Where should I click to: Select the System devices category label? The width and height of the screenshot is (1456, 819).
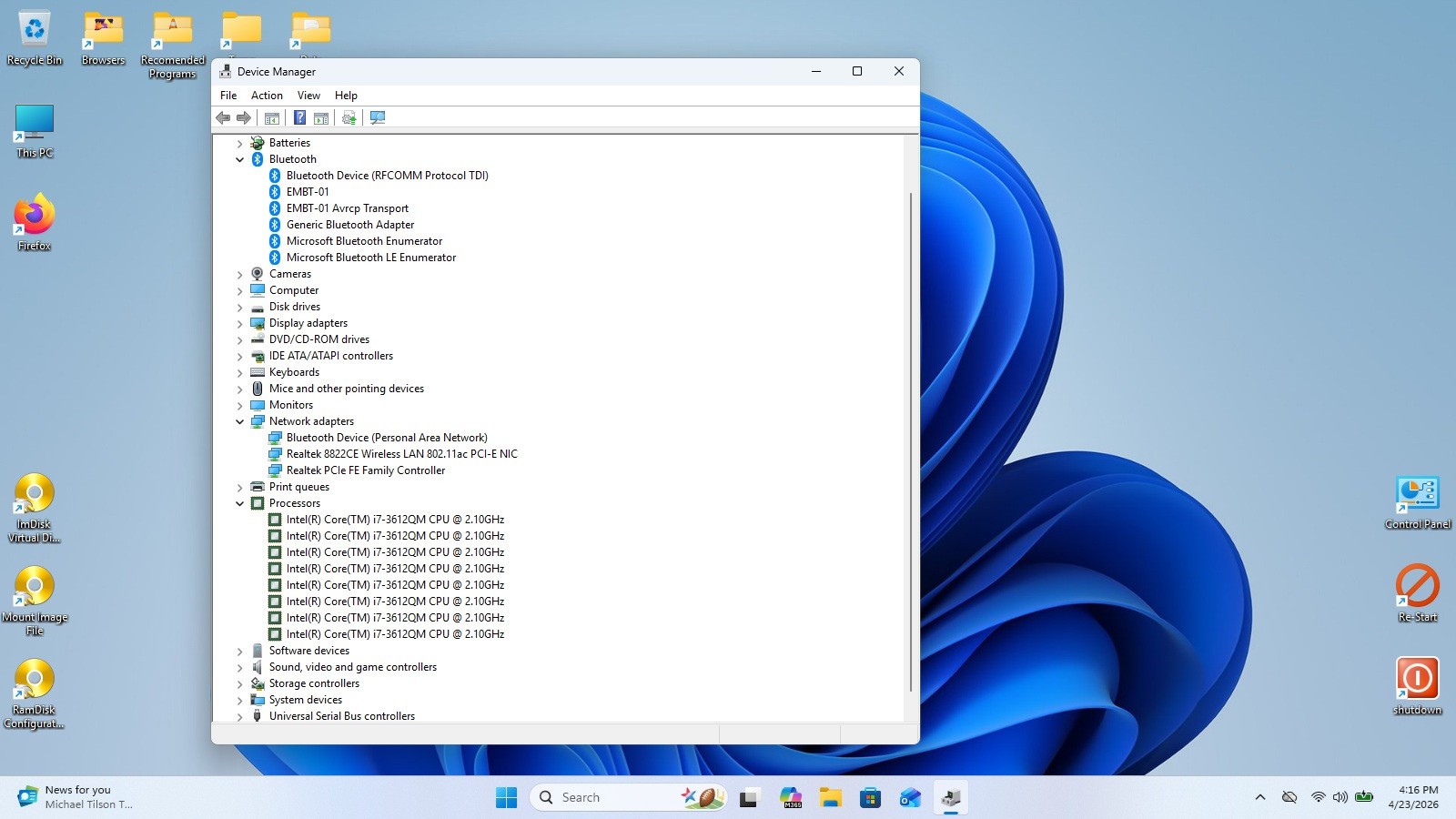(x=306, y=700)
